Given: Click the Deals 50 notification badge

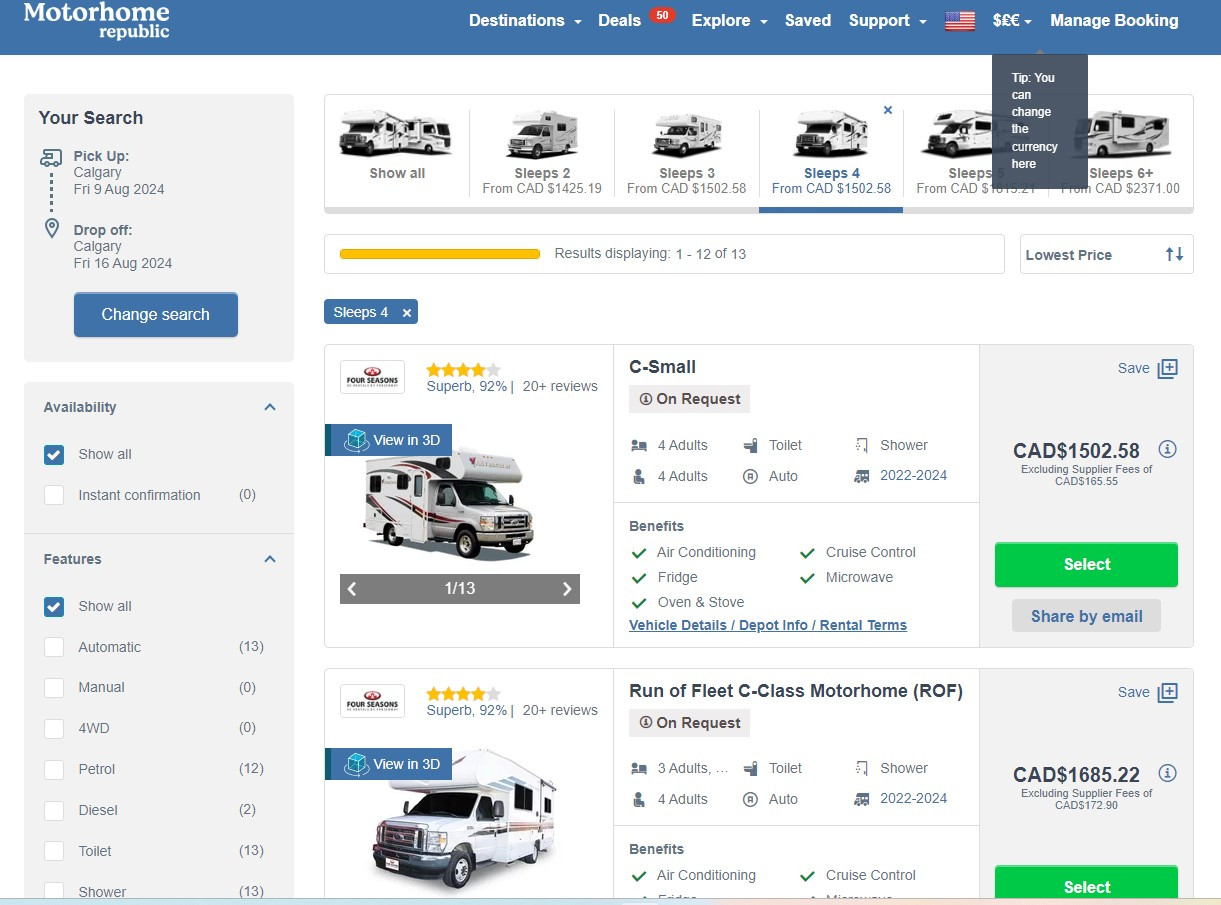Looking at the screenshot, I should (662, 15).
